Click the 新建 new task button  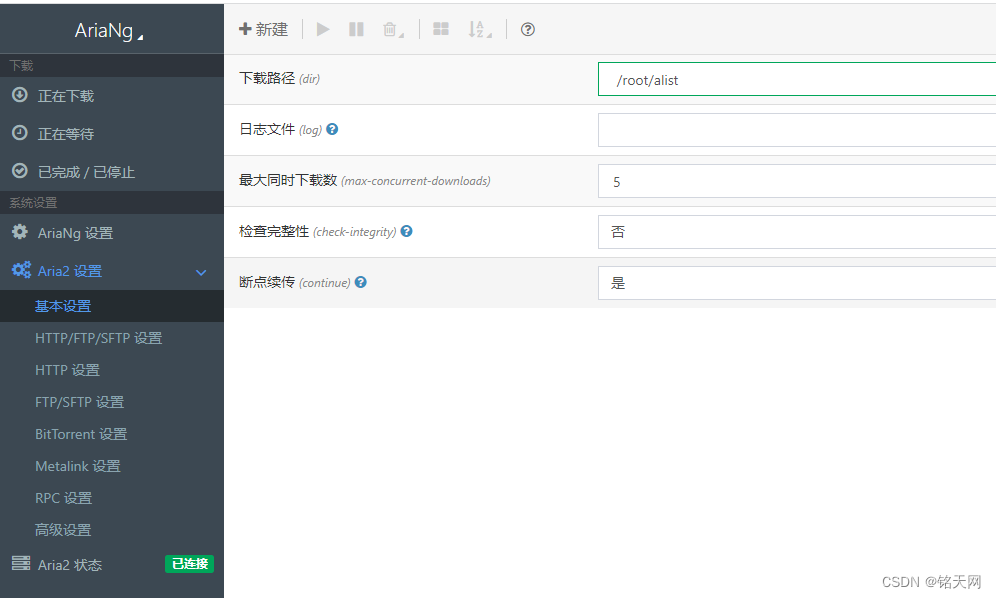263,29
